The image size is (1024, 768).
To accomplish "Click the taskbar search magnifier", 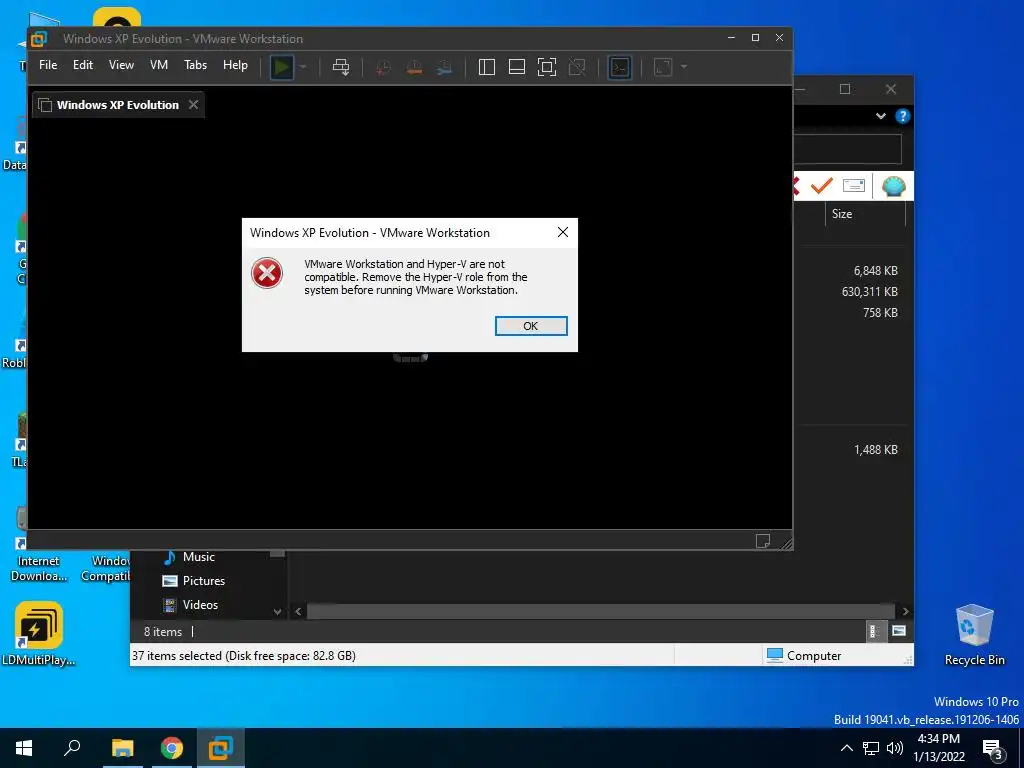I will [72, 748].
